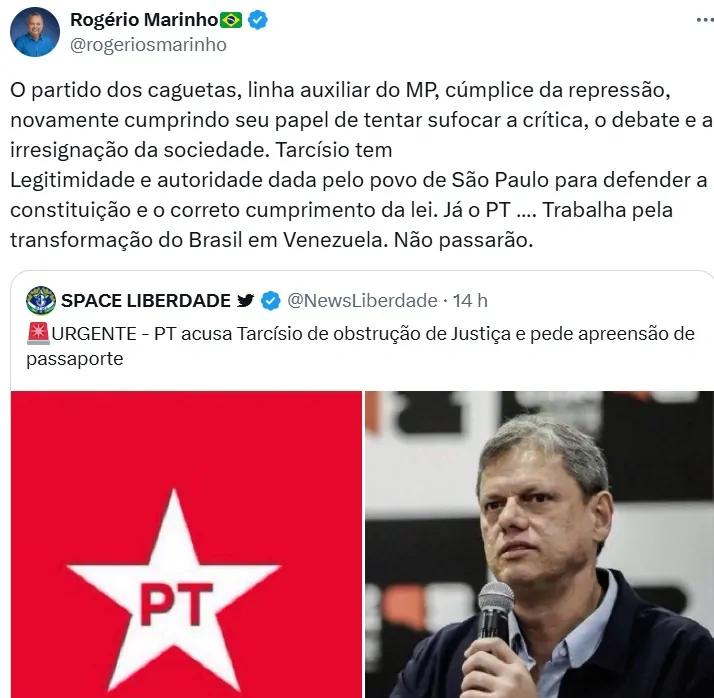Open the red PT star logo image
Viewport: 714px width, 698px height.
(186, 544)
